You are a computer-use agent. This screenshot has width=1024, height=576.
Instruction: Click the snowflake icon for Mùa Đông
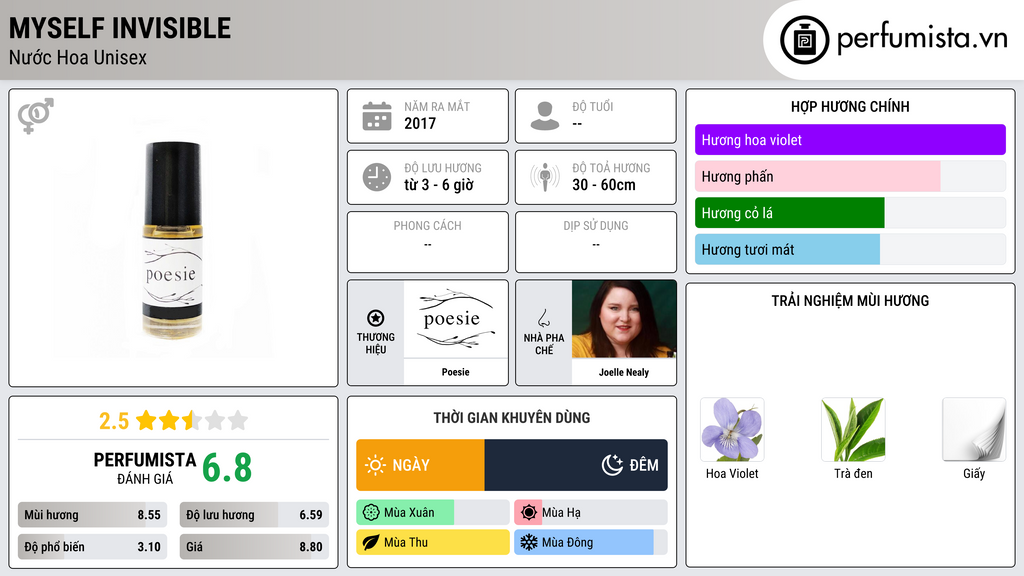529,542
